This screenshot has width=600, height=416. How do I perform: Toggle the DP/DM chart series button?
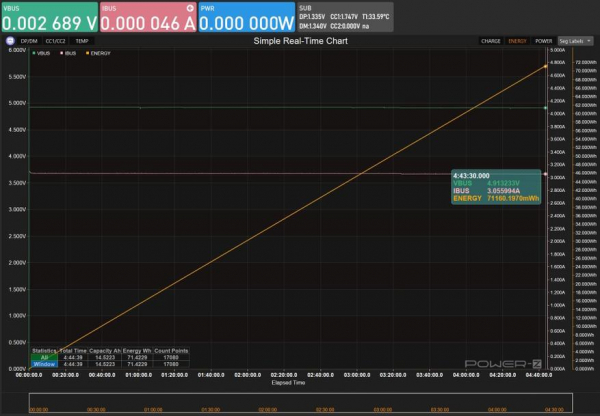(29, 41)
